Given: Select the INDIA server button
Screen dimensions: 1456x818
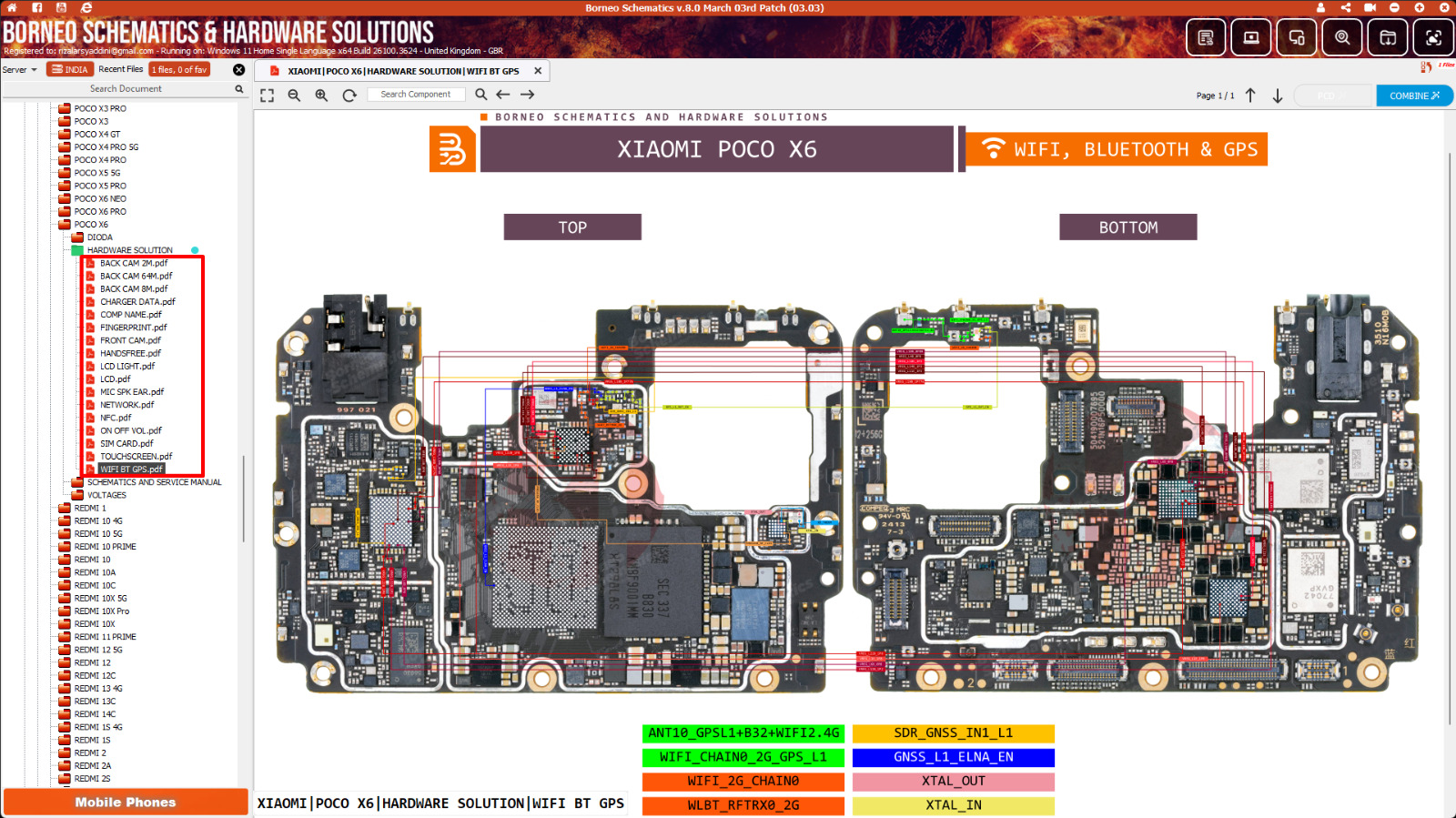Looking at the screenshot, I should (x=70, y=69).
